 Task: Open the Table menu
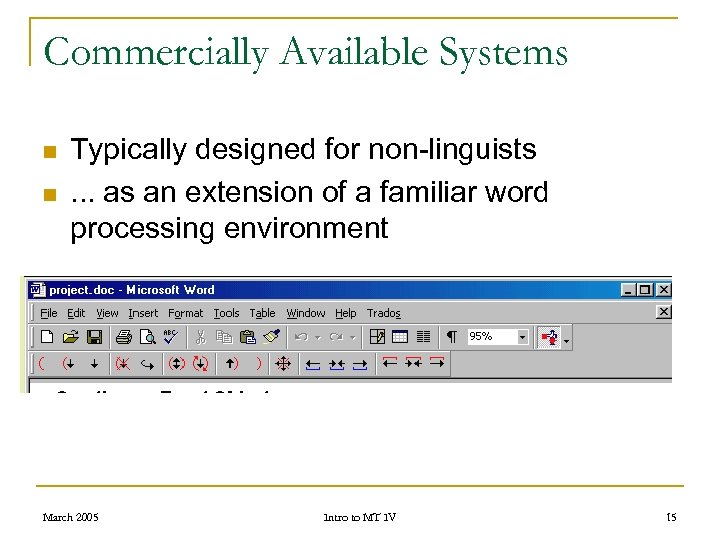point(262,313)
